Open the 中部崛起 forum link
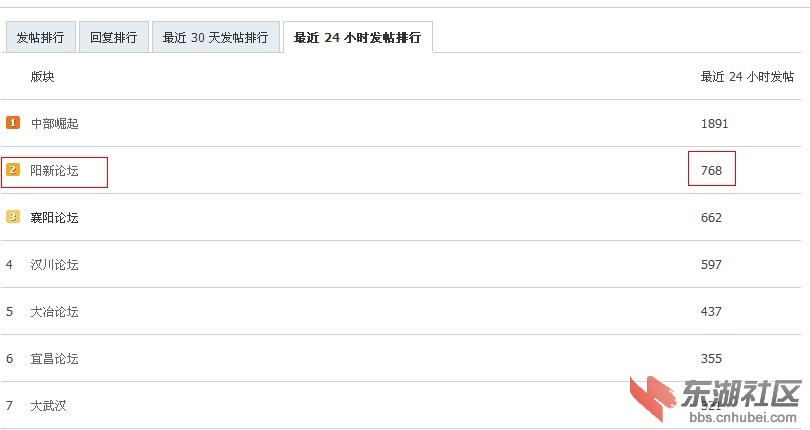This screenshot has width=810, height=430. point(54,124)
